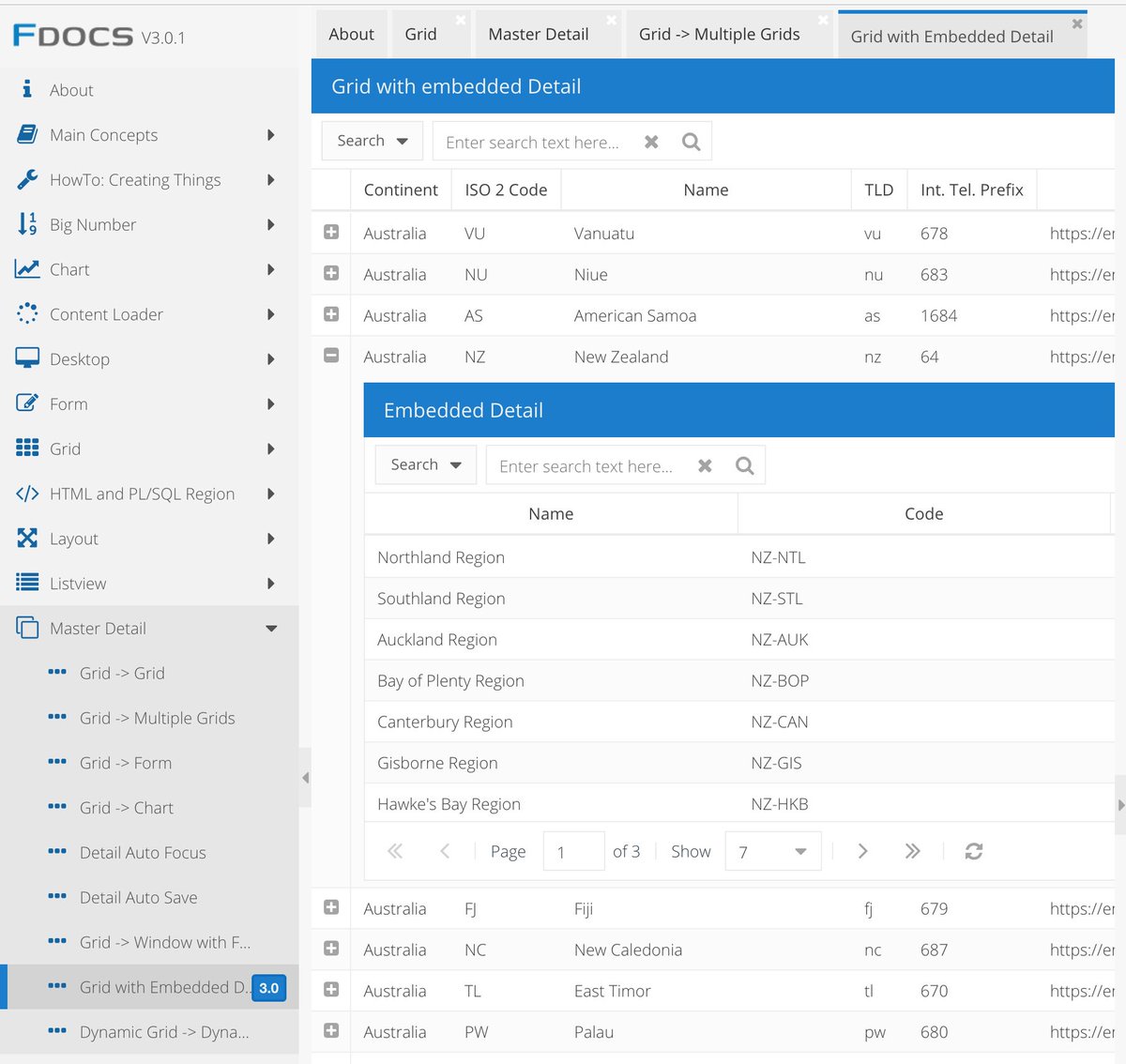Go to next page of embedded grid
This screenshot has width=1126, height=1064.
click(x=862, y=851)
